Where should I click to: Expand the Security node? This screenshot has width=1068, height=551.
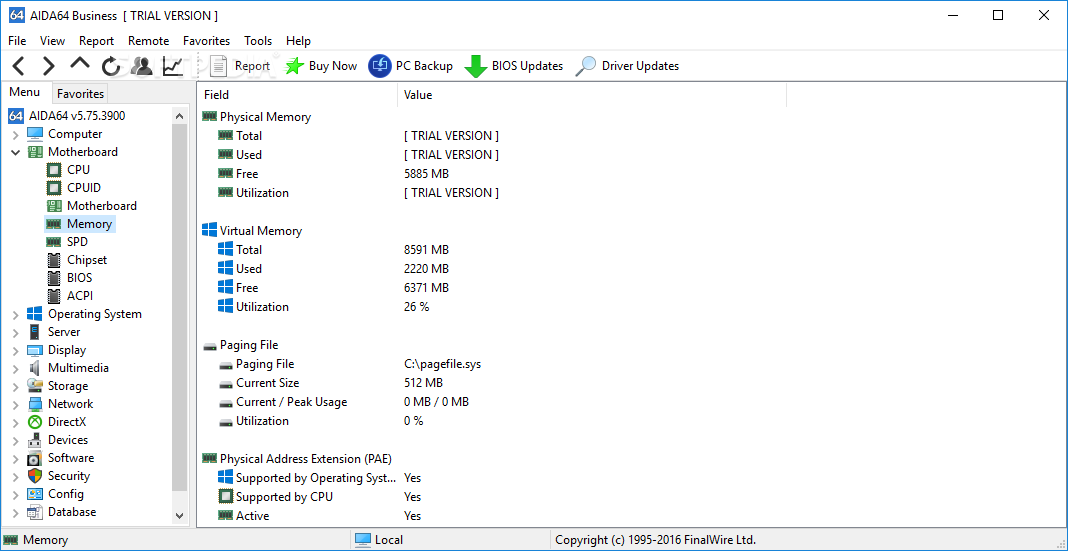coord(16,477)
